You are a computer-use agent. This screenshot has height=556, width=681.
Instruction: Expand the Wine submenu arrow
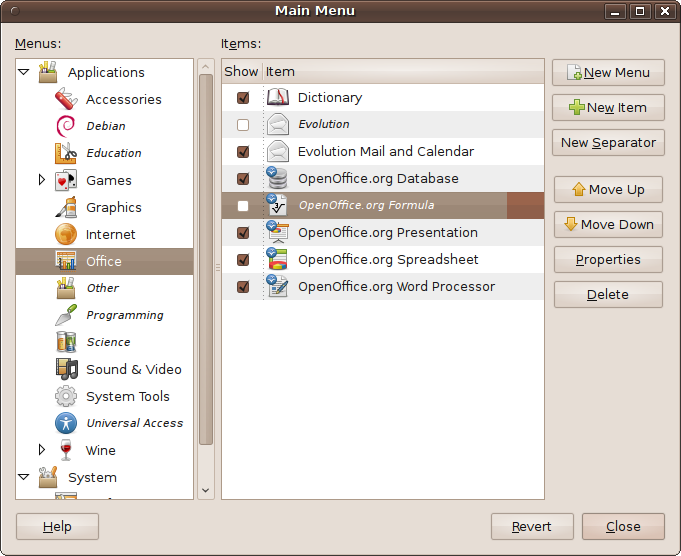[42, 450]
